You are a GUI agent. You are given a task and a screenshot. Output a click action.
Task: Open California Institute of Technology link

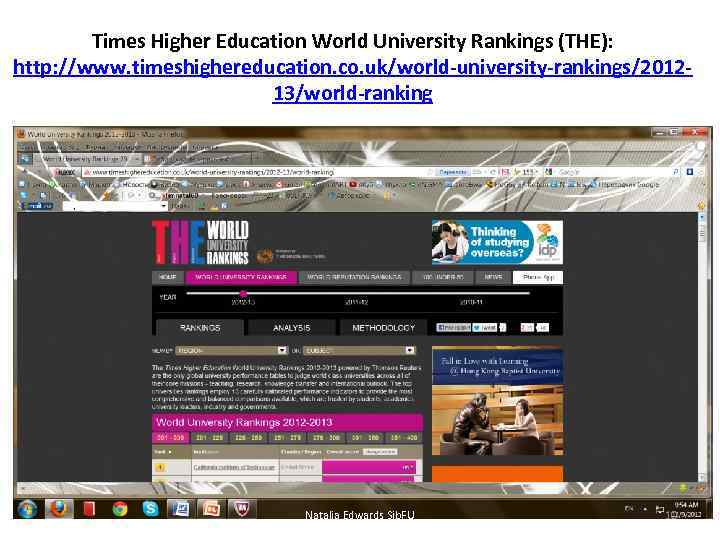234,467
